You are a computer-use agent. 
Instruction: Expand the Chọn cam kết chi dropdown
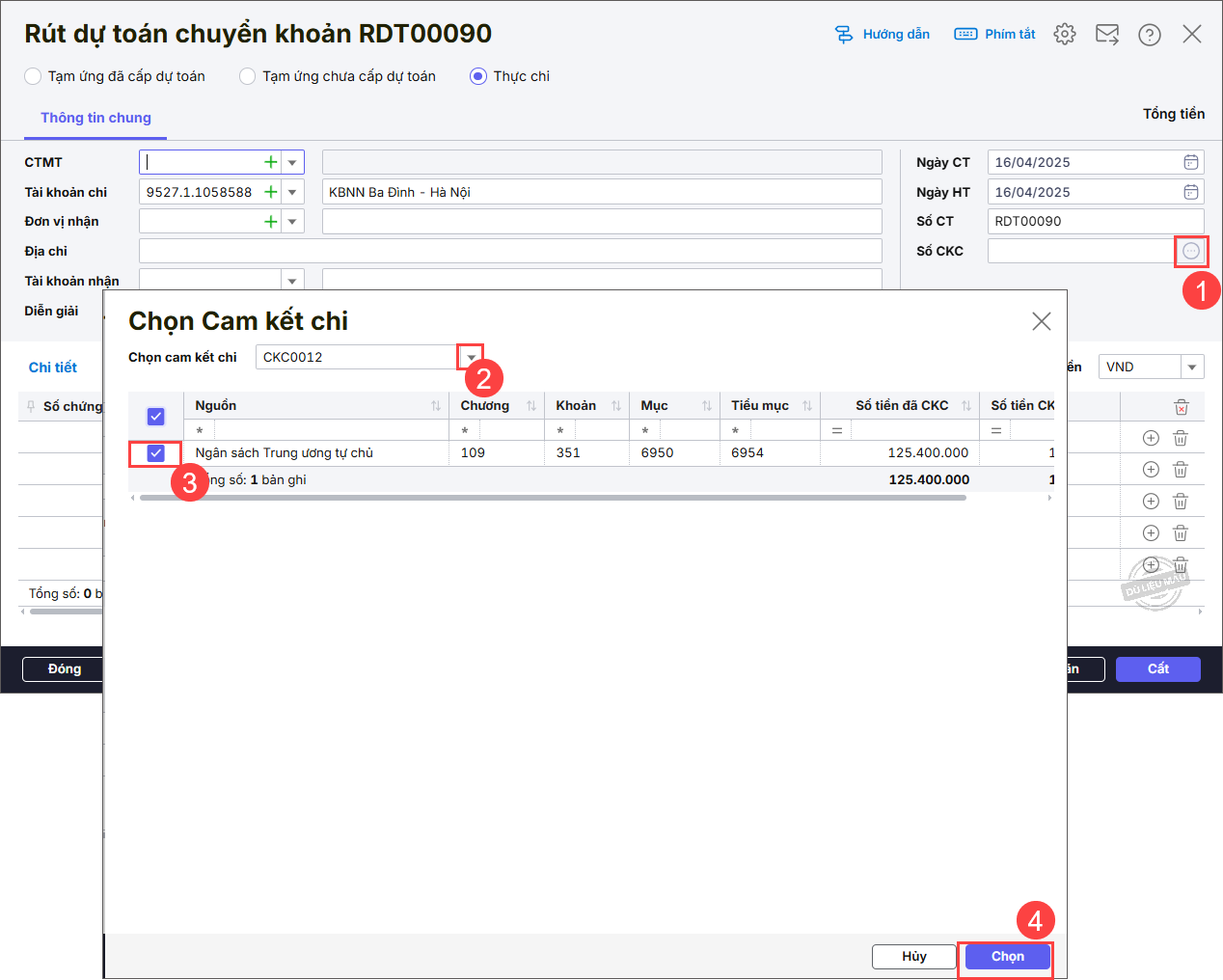click(471, 358)
